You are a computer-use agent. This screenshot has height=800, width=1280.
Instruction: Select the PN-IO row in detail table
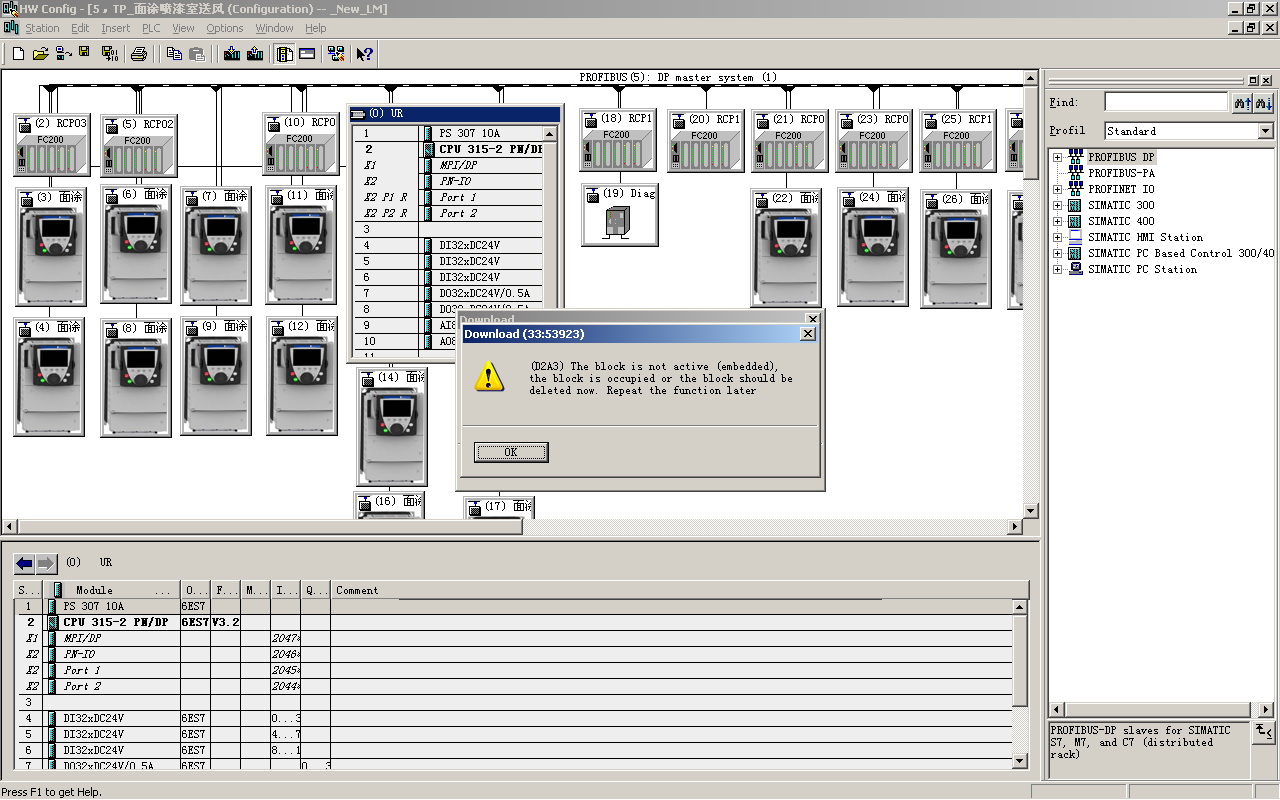coord(515,654)
